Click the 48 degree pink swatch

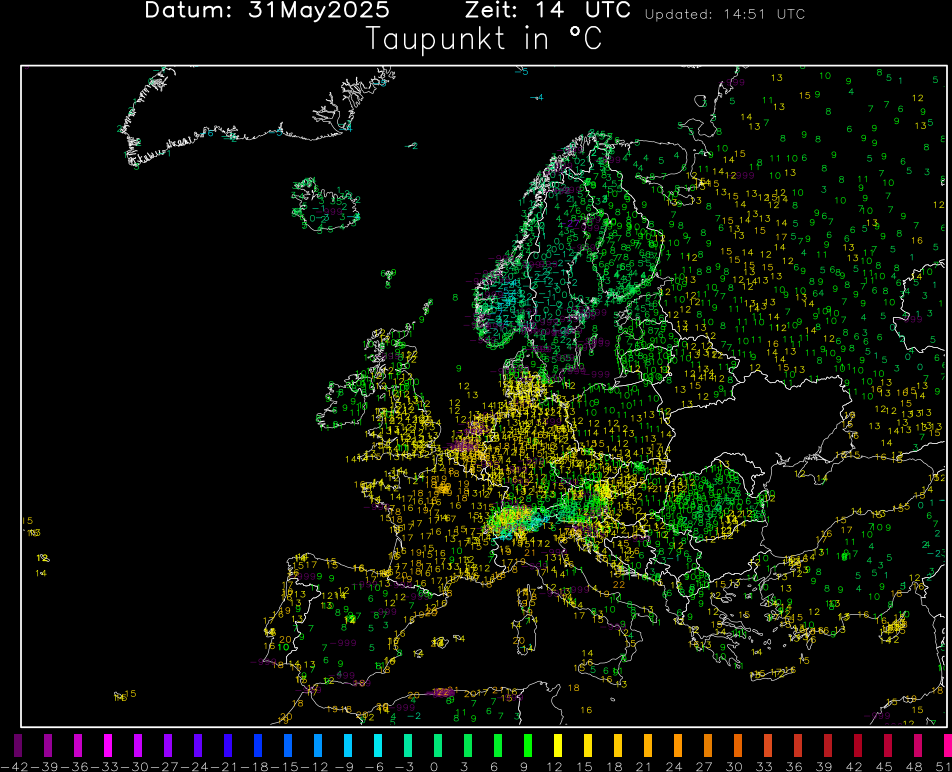[x=919, y=745]
